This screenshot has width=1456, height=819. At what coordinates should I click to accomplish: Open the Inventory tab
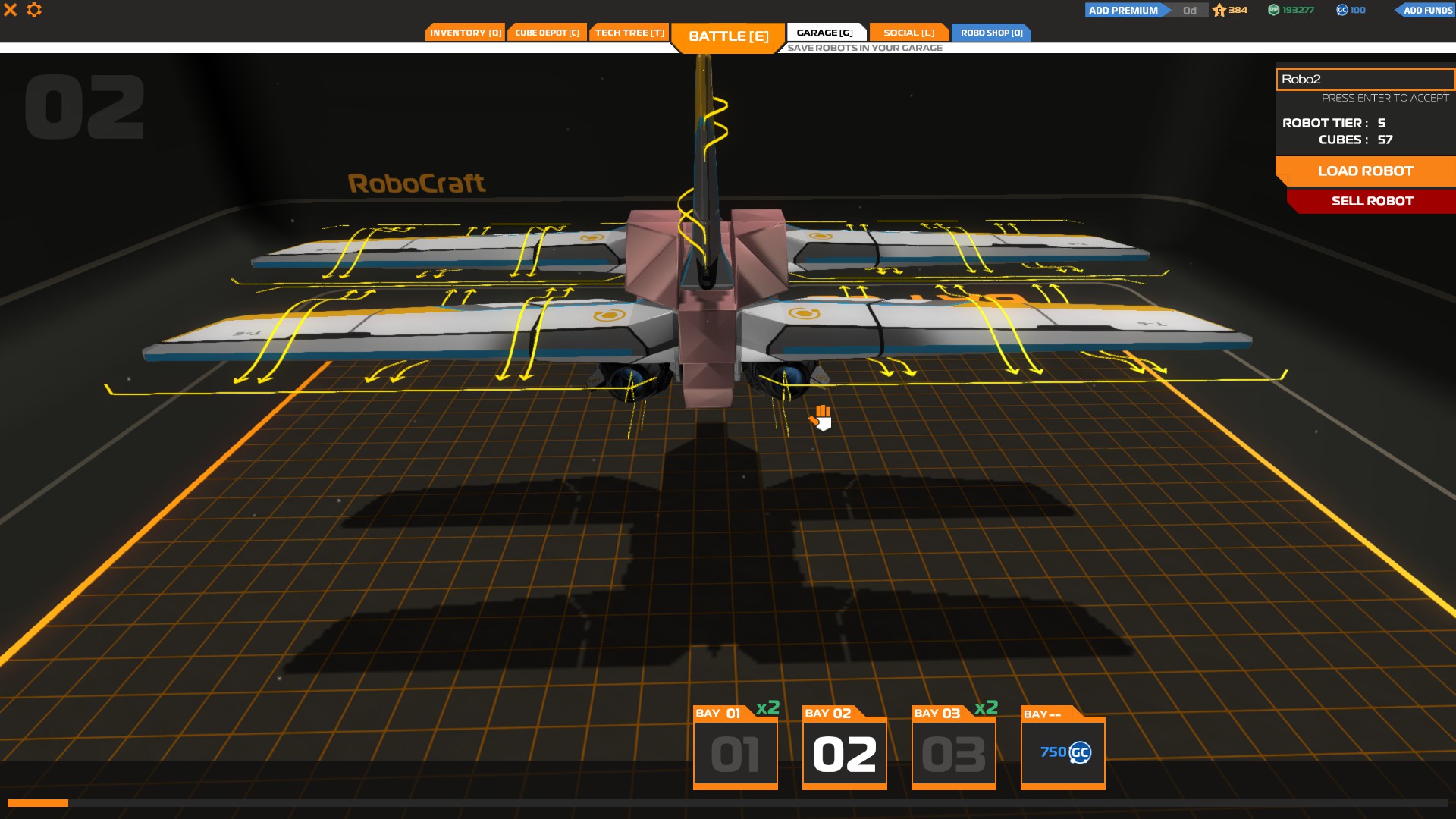click(x=465, y=33)
